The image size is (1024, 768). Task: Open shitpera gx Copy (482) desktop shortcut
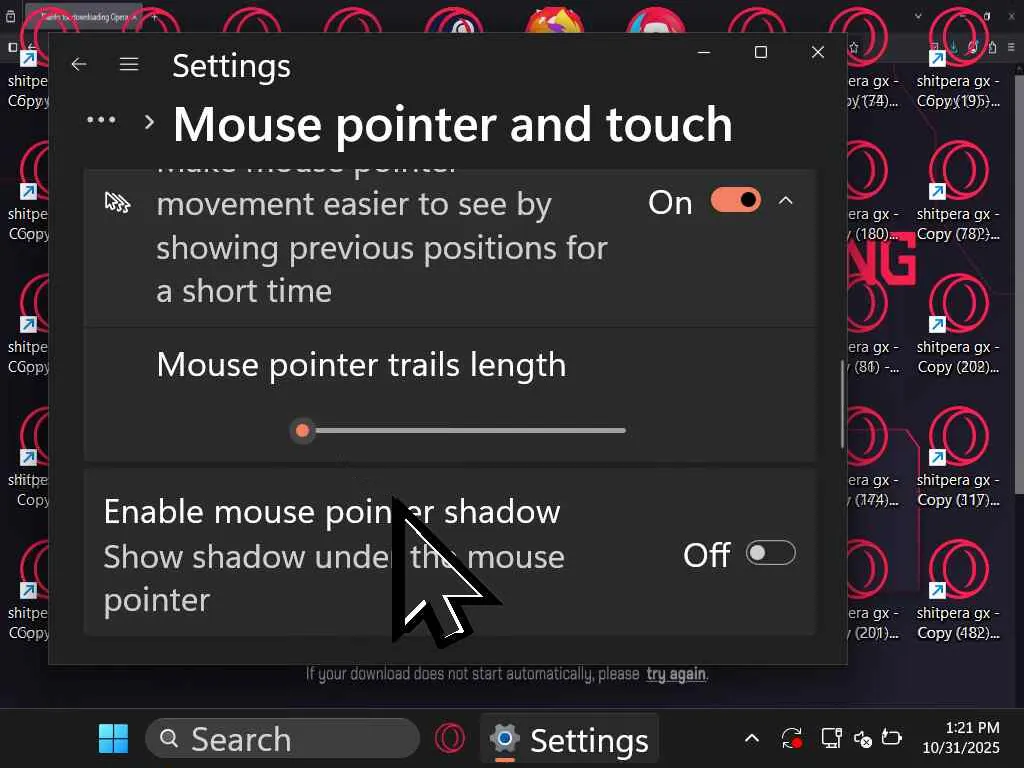point(958,590)
